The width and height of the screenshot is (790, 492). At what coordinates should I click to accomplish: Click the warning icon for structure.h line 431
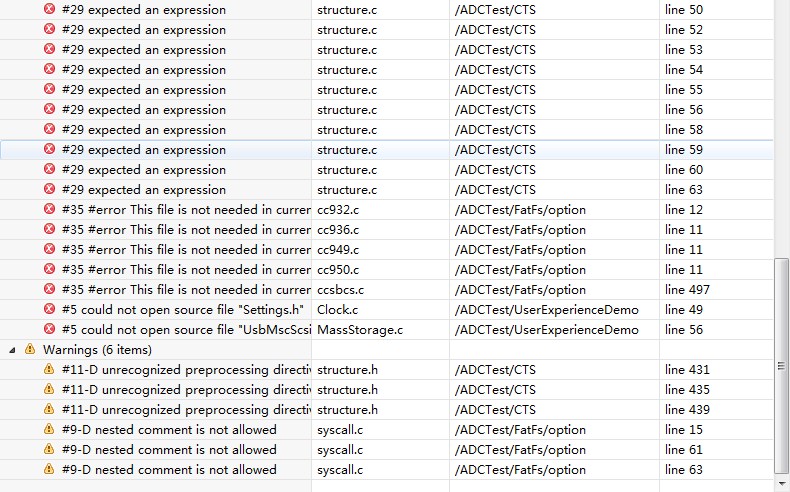pyautogui.click(x=49, y=370)
